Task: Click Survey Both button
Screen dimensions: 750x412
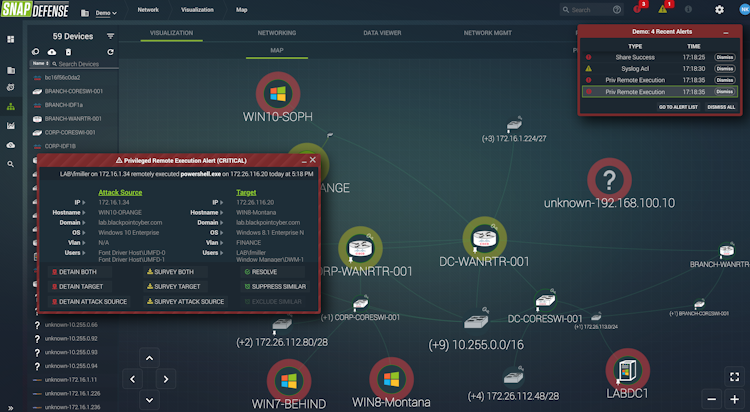Action: (x=175, y=272)
